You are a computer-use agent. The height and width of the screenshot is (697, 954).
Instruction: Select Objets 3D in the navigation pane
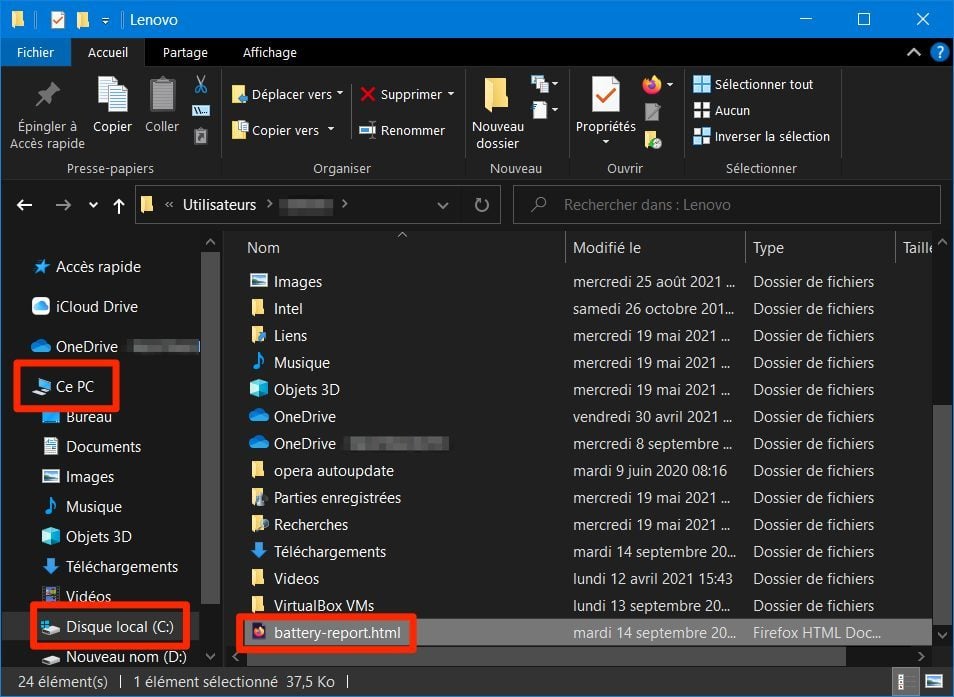[87, 536]
